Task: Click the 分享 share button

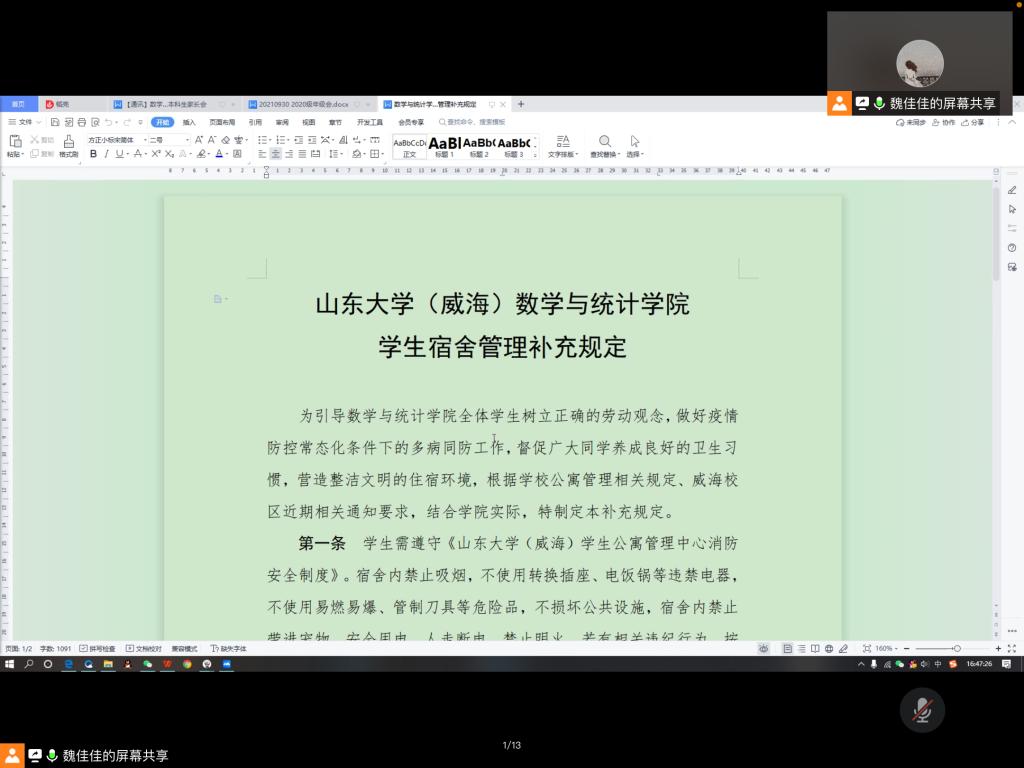Action: [973, 122]
